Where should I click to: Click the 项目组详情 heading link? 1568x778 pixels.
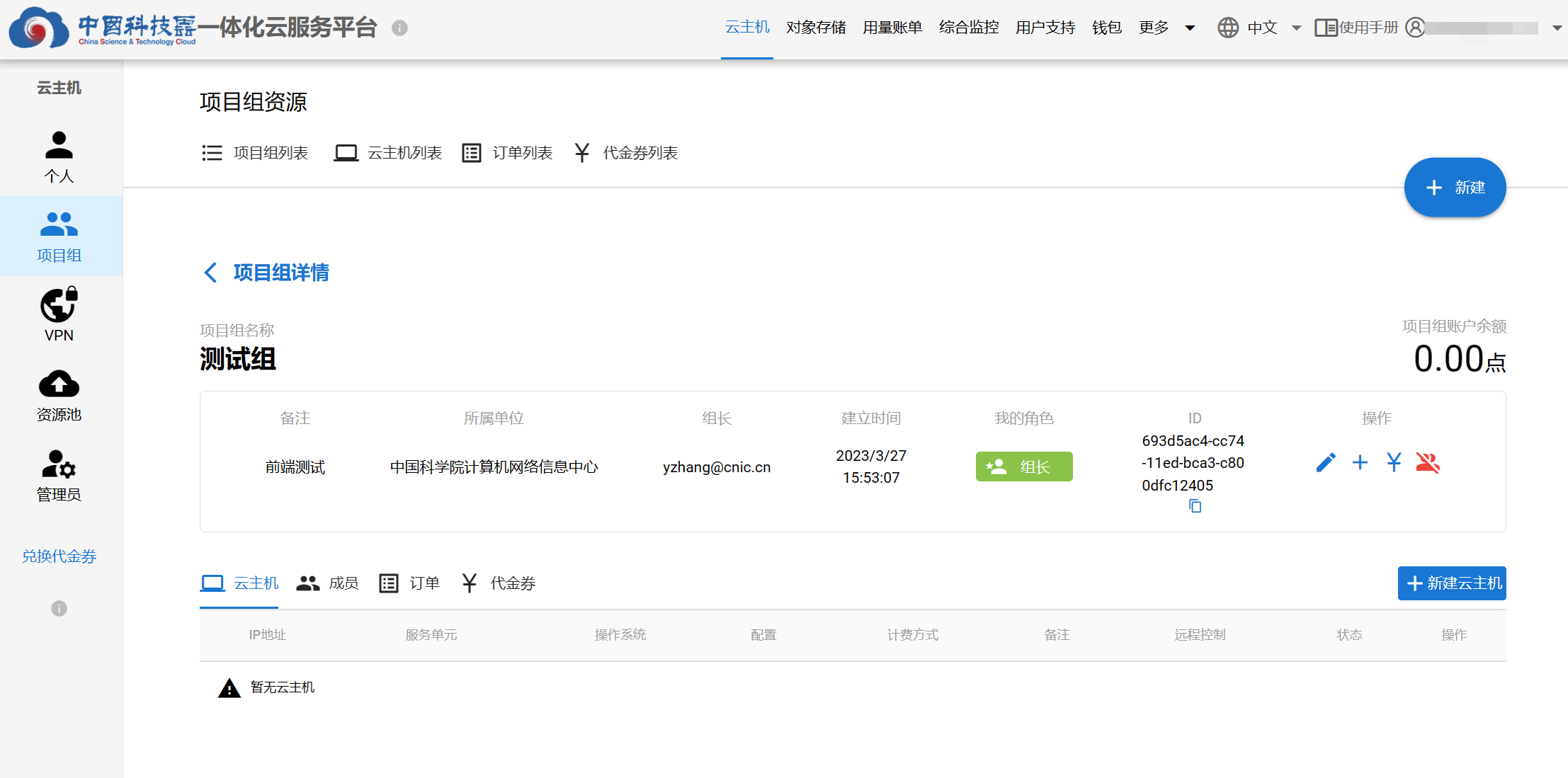click(x=281, y=273)
